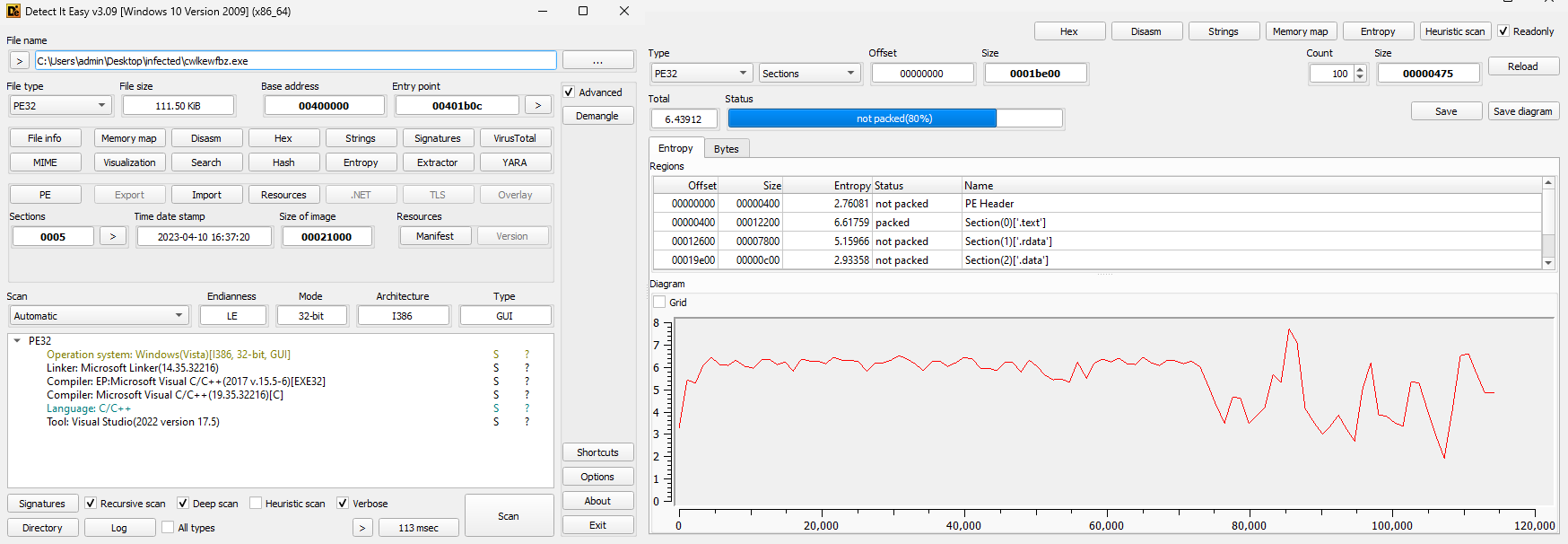The image size is (1568, 544).
Task: Click '>' button next to Entry point
Action: coord(538,106)
